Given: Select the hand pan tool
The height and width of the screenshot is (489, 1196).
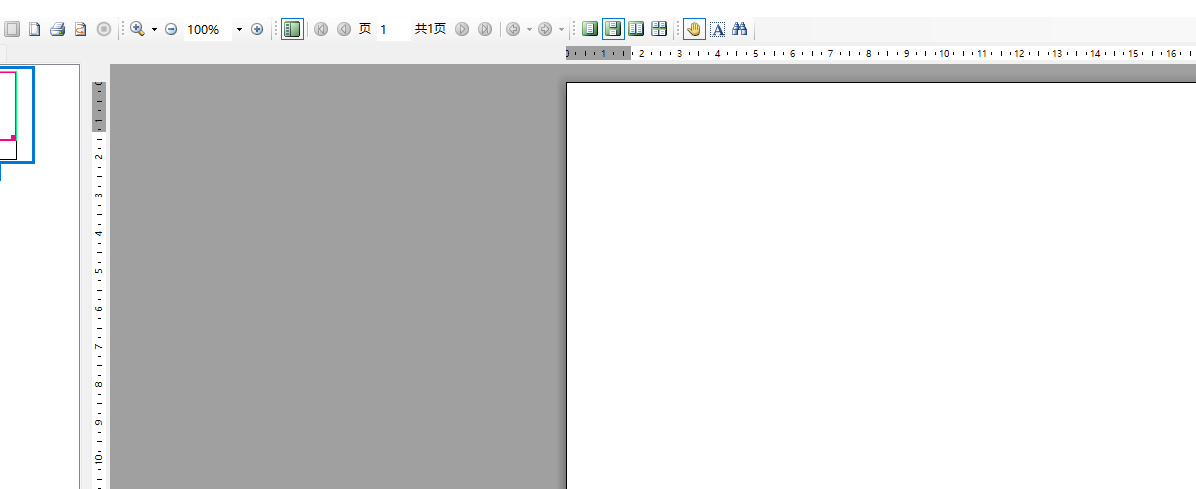Looking at the screenshot, I should [x=694, y=29].
